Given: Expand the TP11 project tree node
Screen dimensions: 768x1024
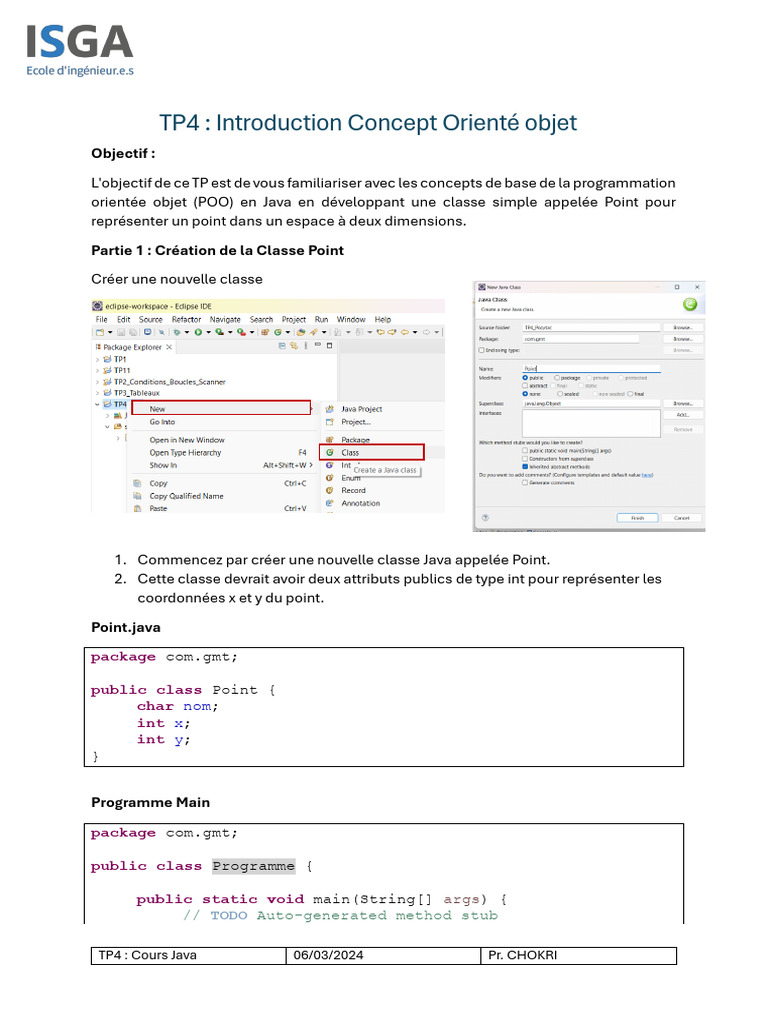Looking at the screenshot, I should (98, 370).
